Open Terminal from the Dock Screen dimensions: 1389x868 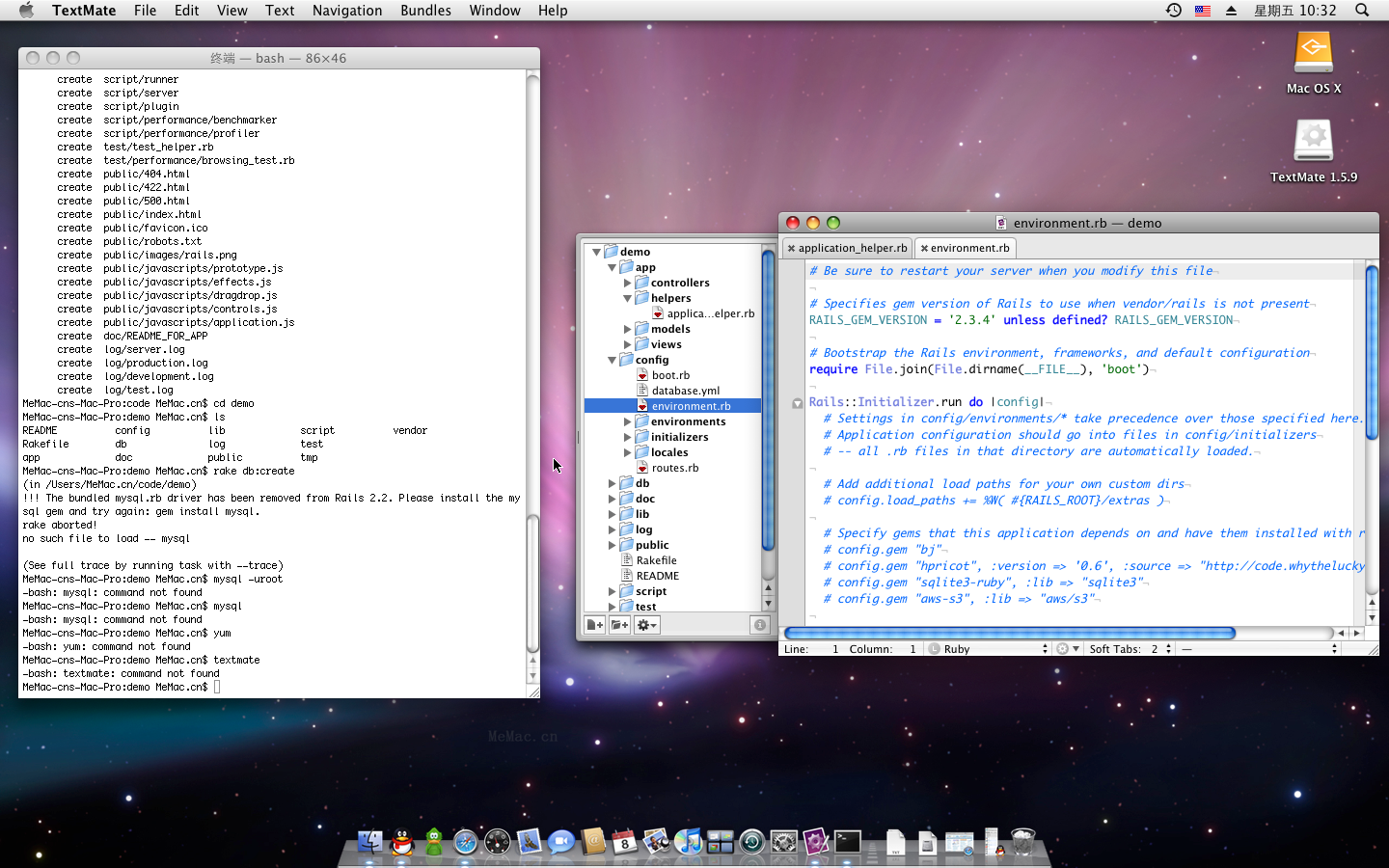pos(848,842)
